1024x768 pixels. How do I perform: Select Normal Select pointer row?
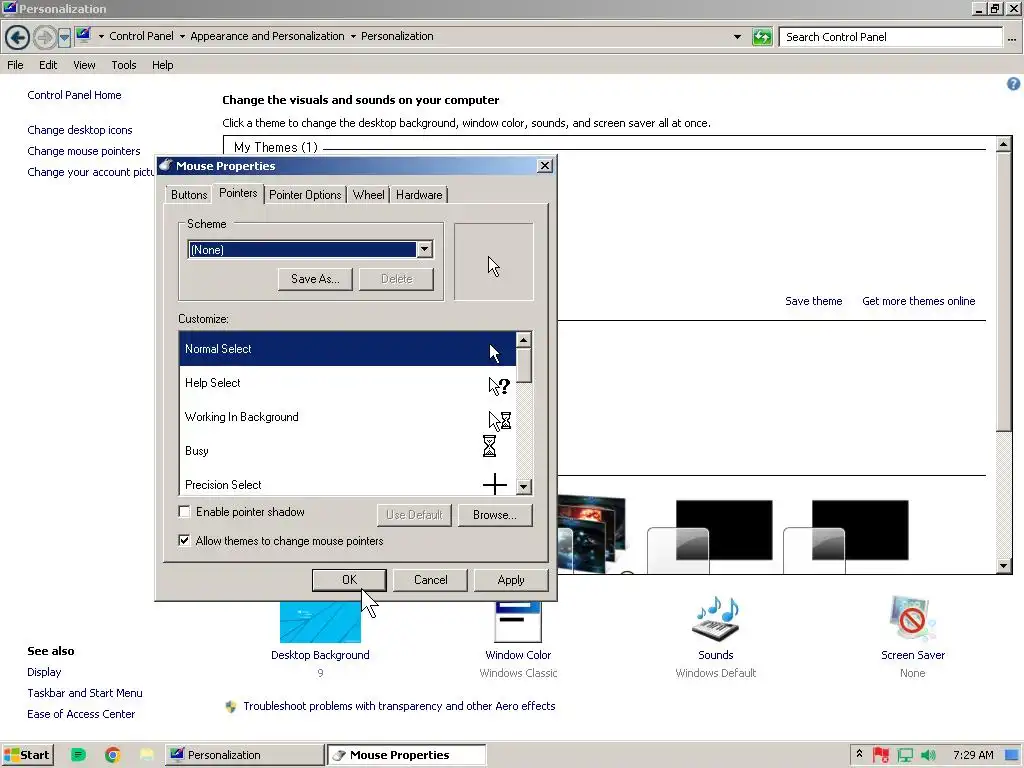[347, 349]
